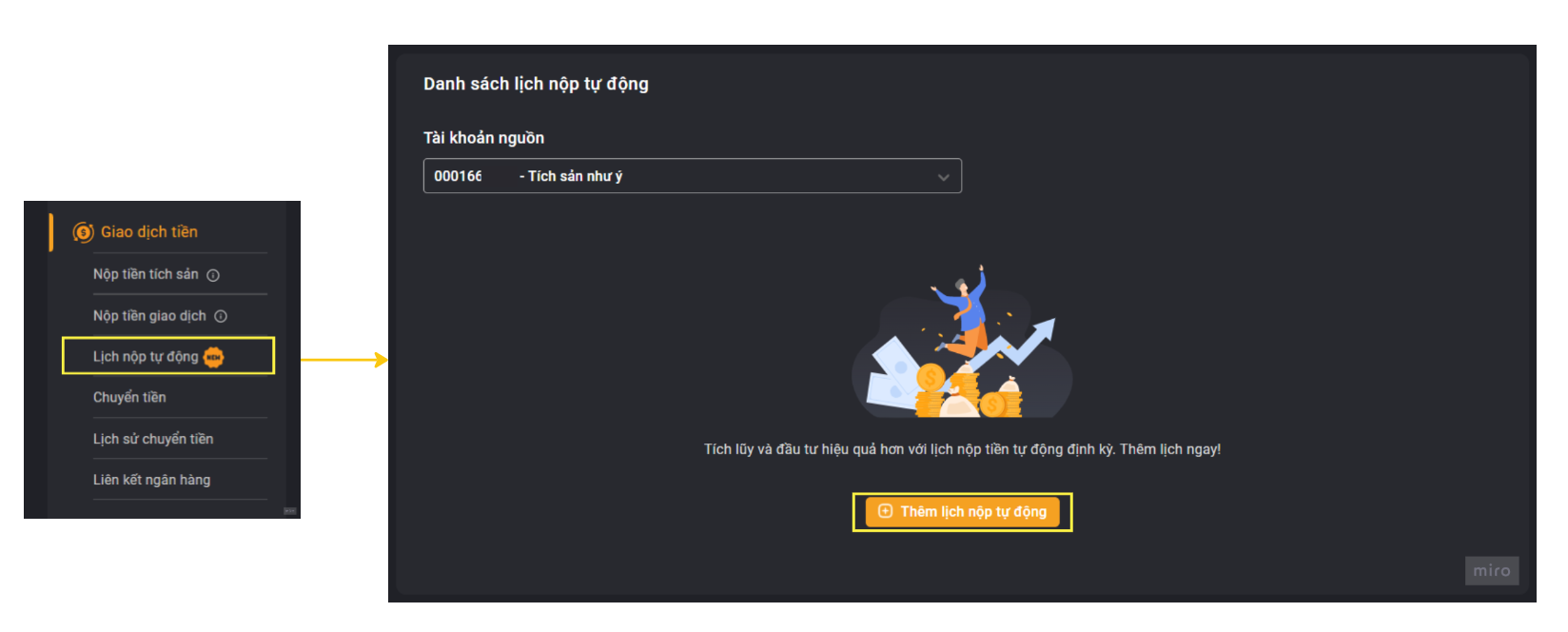This screenshot has height=632, width=1568.
Task: Click the plus icon in Thêm lịch button
Action: [885, 511]
